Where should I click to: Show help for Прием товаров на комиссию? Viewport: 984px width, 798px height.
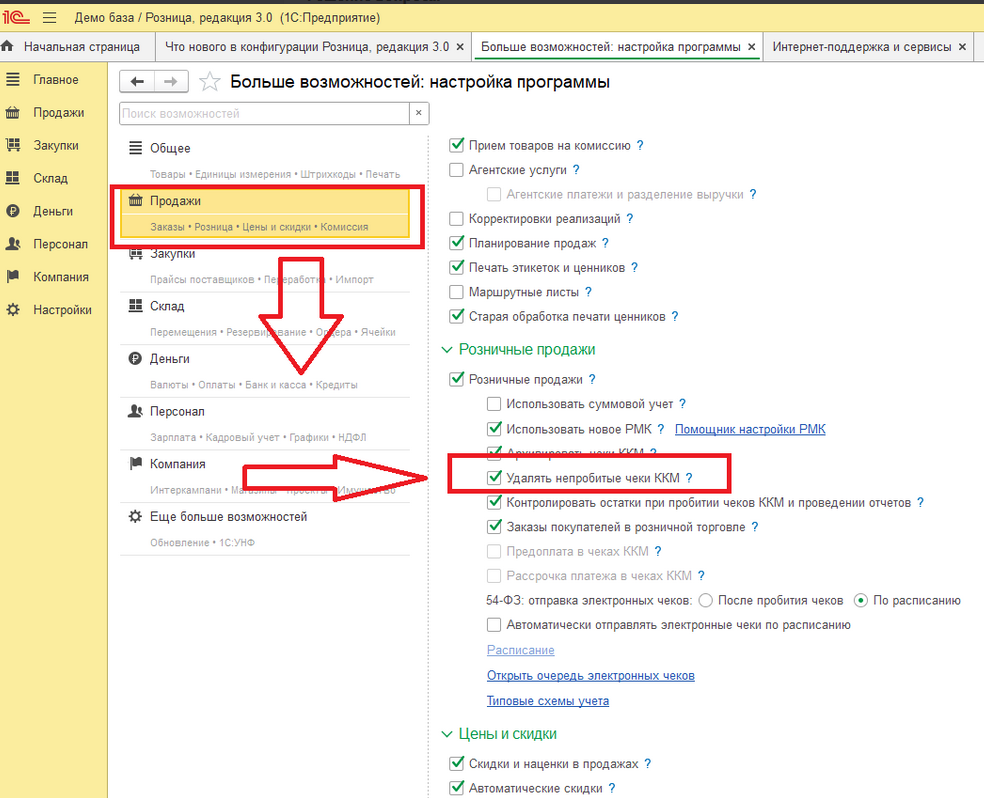coord(639,146)
